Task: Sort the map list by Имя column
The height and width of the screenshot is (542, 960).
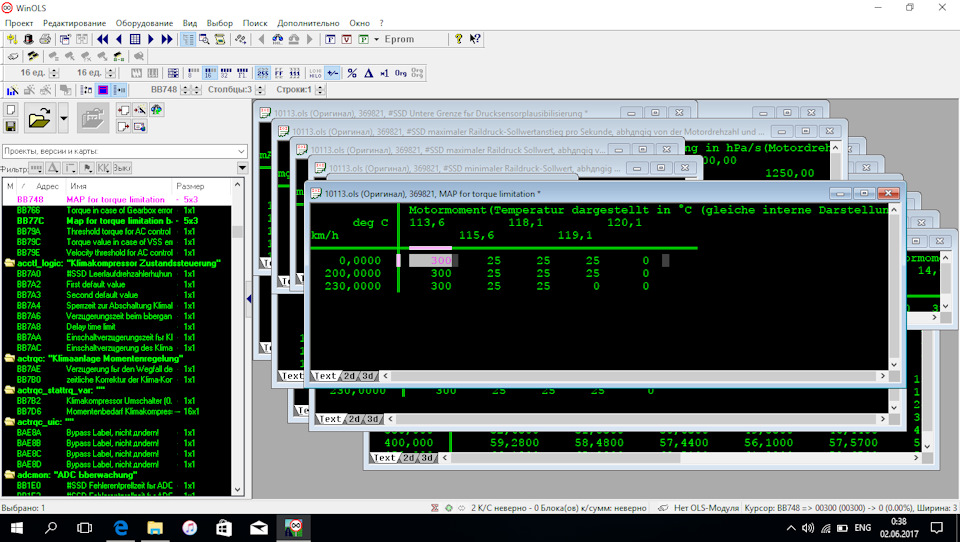Action: 78,186
